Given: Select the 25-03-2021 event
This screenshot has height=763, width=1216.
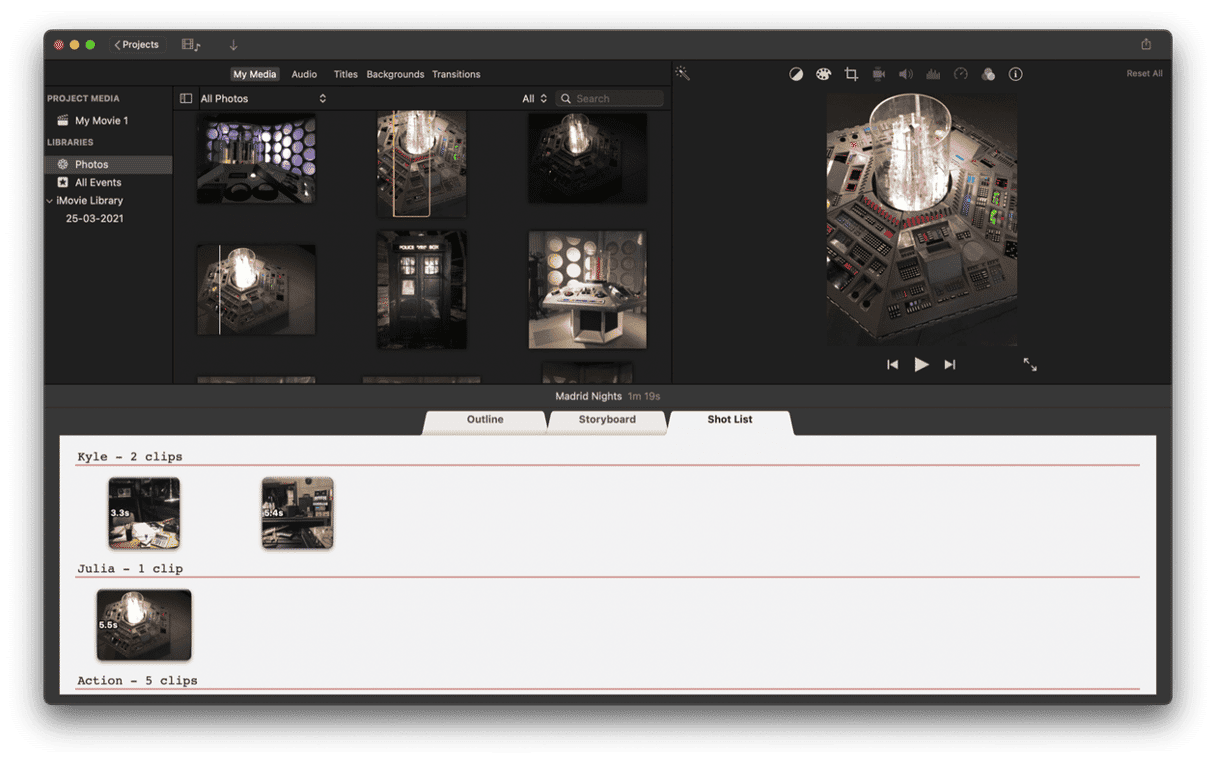Looking at the screenshot, I should (x=95, y=218).
